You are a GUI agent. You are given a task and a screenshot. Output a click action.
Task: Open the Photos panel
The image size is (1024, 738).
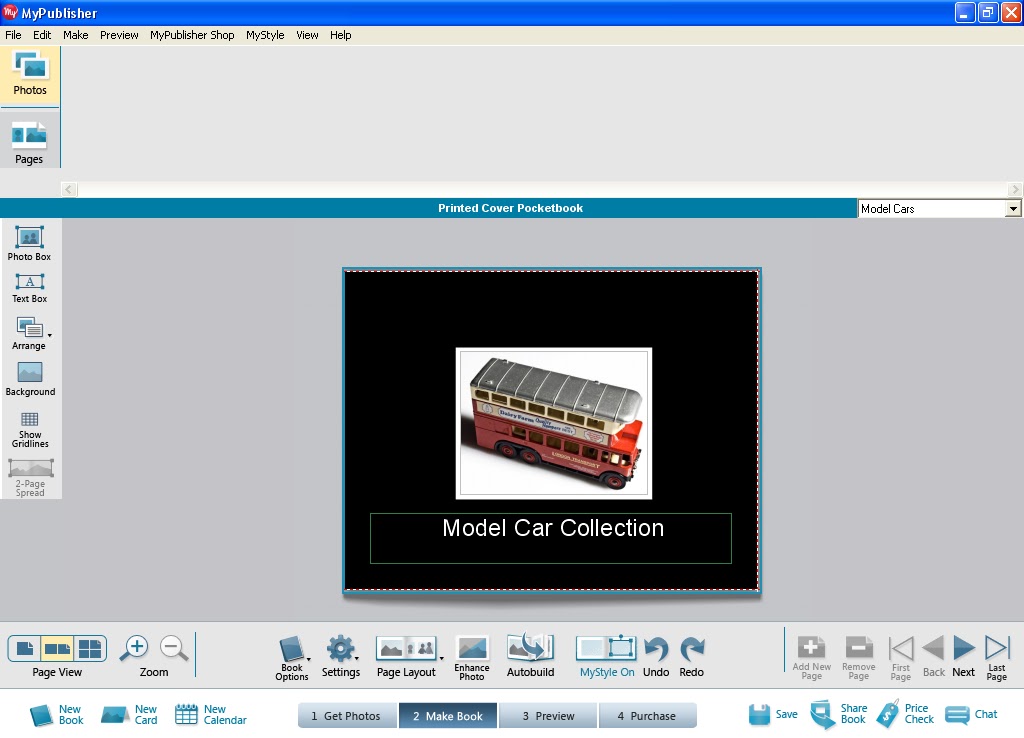coord(30,74)
